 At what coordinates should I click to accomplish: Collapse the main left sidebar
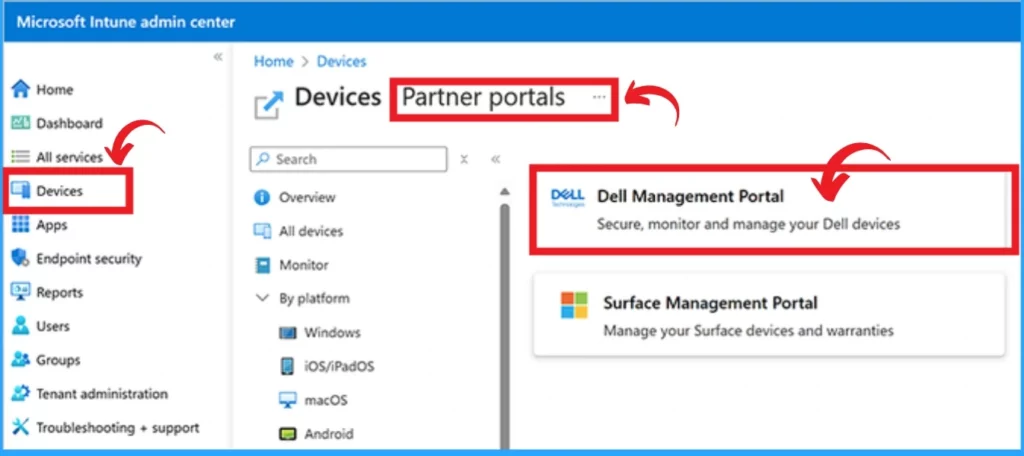pos(218,57)
